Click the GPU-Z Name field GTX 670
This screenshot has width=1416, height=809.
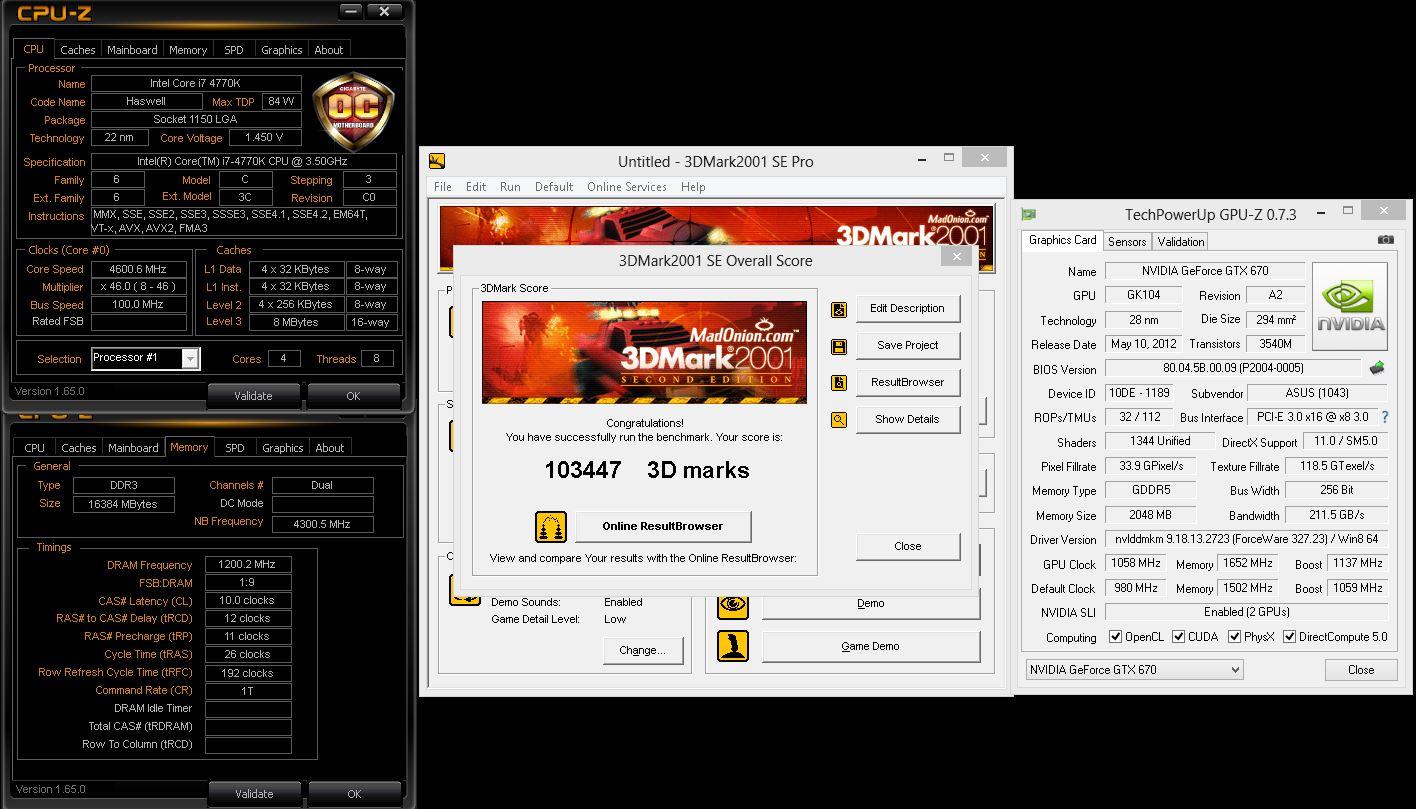coord(1204,271)
